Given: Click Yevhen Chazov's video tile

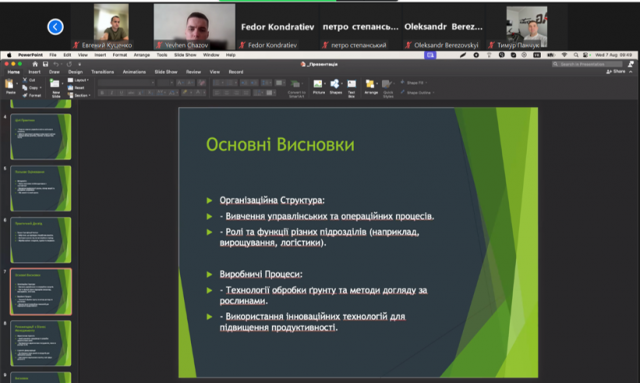Looking at the screenshot, I should click(194, 27).
